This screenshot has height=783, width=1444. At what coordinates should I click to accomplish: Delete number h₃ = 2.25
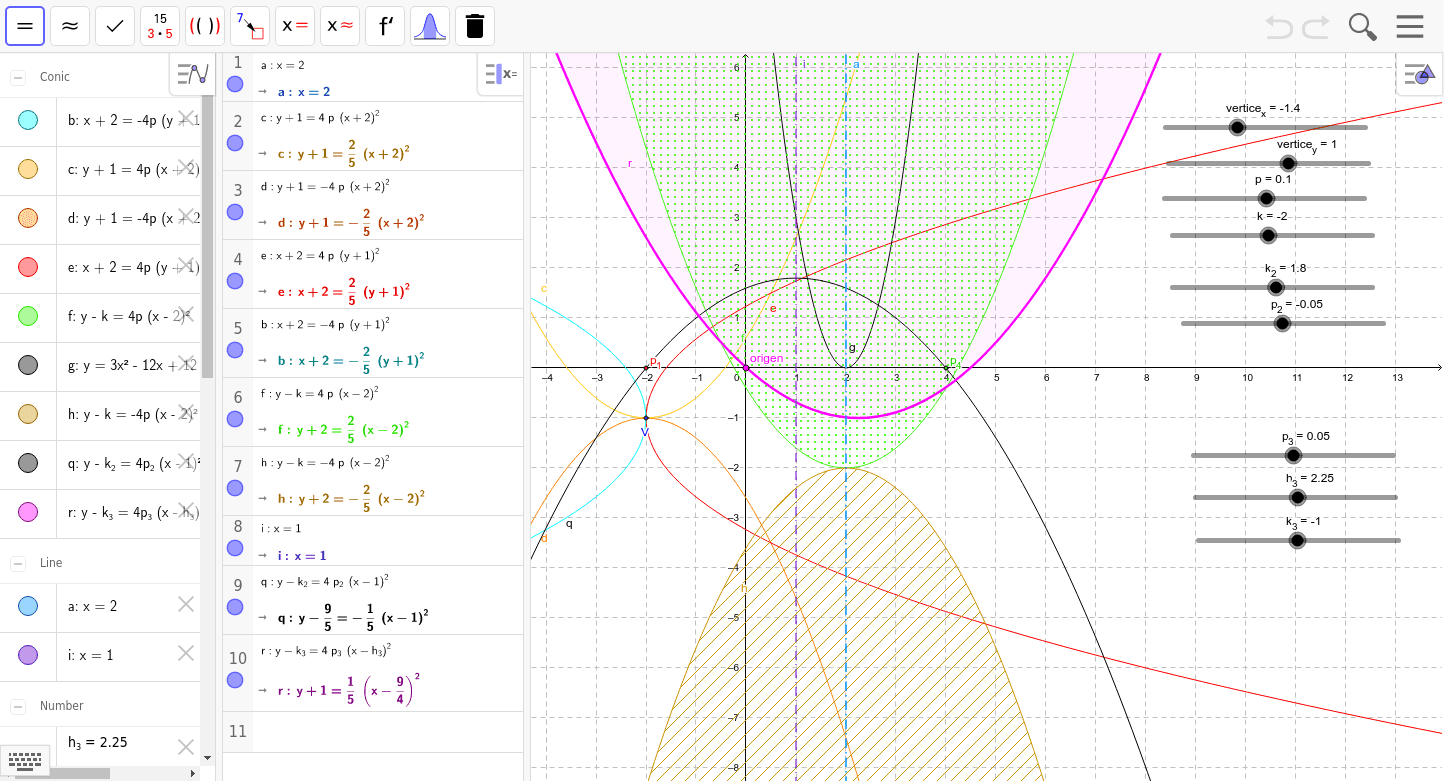pos(186,747)
